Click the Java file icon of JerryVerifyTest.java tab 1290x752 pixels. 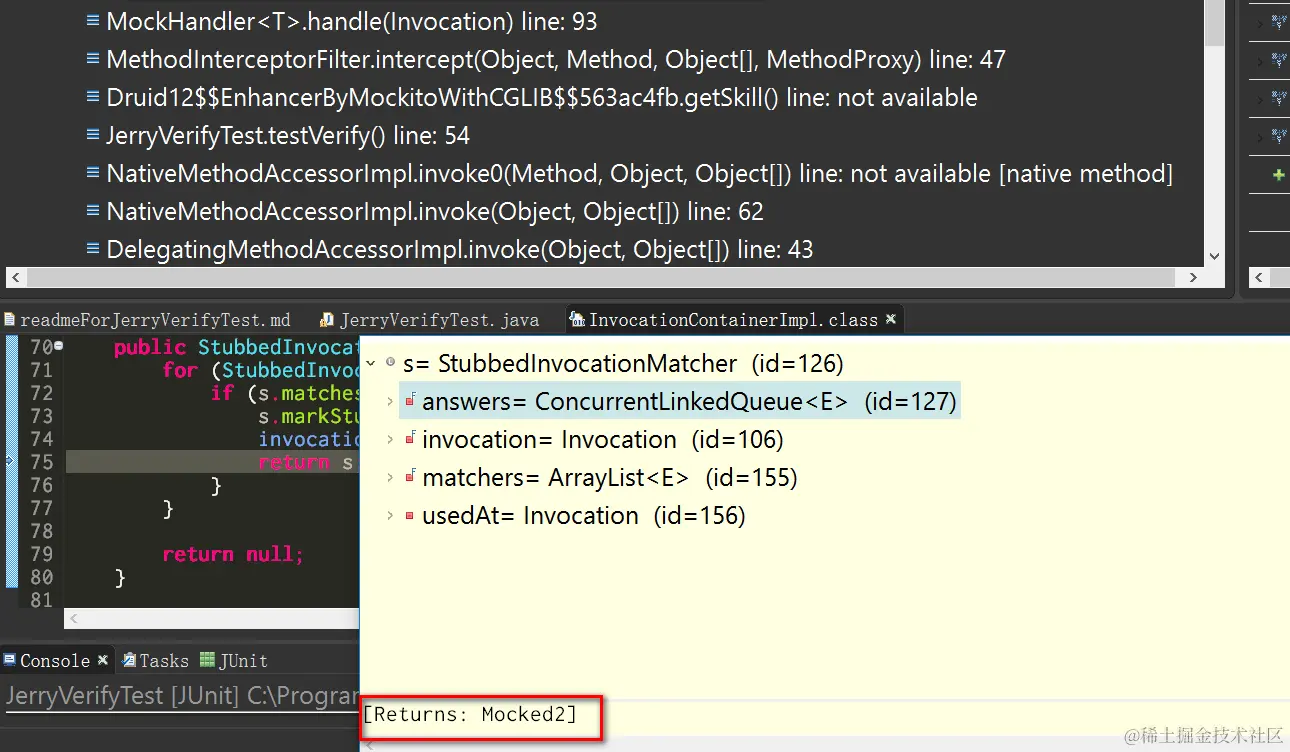[x=326, y=320]
